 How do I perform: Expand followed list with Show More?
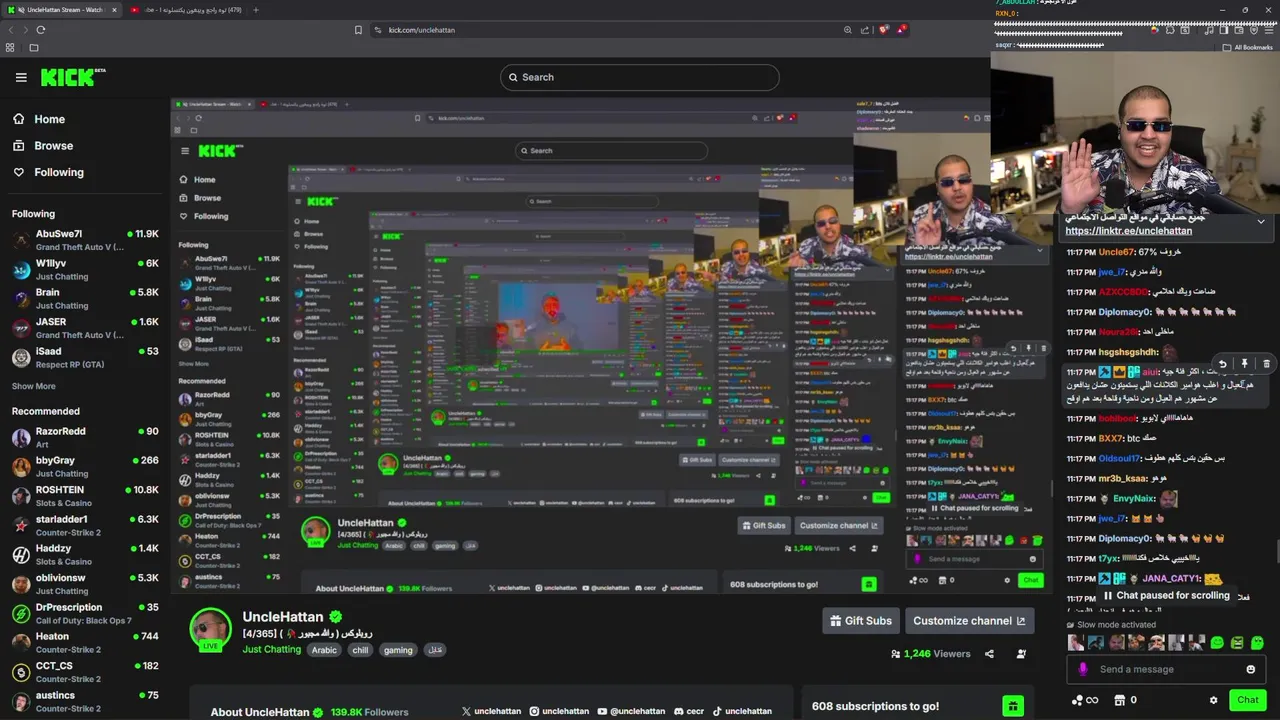pyautogui.click(x=33, y=386)
